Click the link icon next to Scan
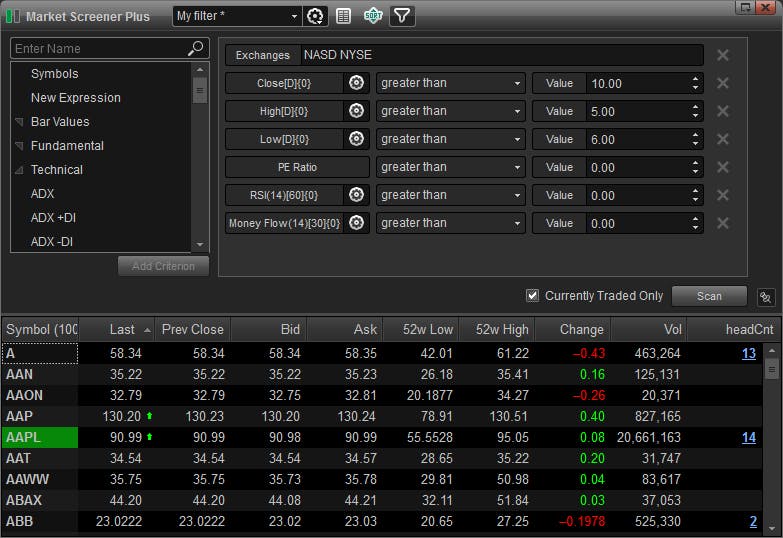The height and width of the screenshot is (538, 783). pyautogui.click(x=766, y=297)
